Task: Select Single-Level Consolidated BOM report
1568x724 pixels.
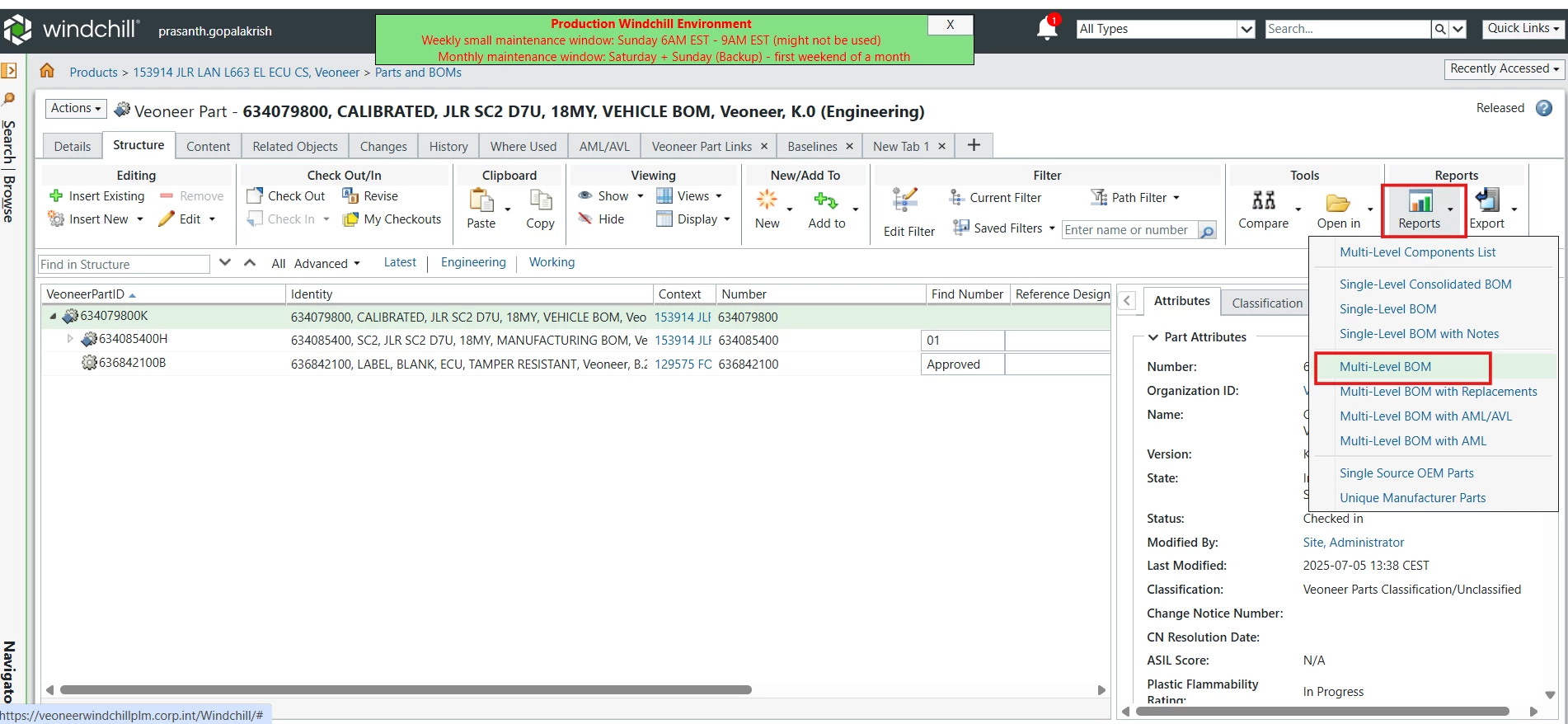Action: 1425,284
